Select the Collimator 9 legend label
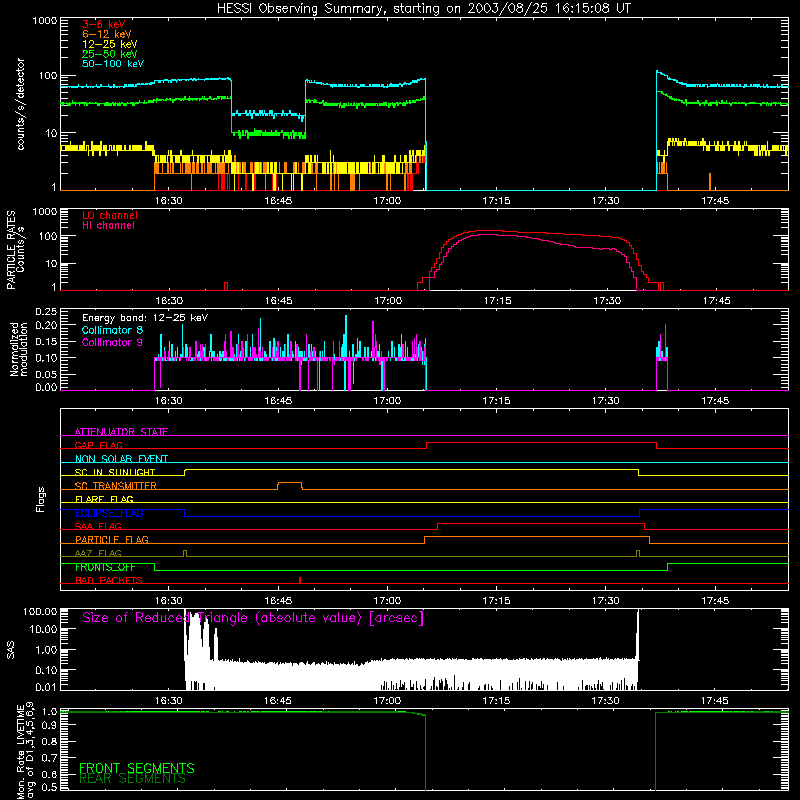This screenshot has height=800, width=800. coord(112,342)
